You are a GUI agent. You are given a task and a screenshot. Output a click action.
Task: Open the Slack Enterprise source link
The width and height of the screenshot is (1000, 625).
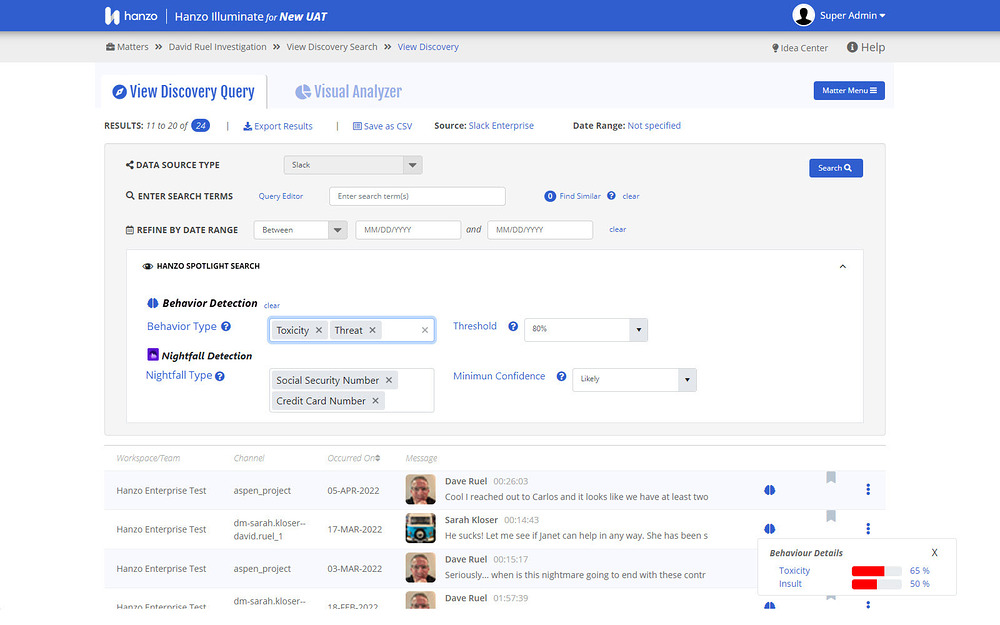(x=501, y=126)
